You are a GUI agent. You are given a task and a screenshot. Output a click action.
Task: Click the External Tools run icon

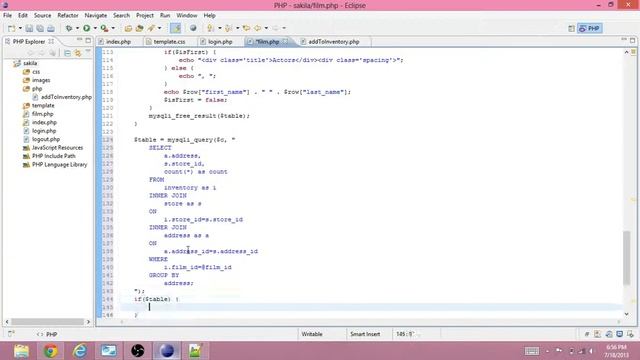[x=104, y=28]
